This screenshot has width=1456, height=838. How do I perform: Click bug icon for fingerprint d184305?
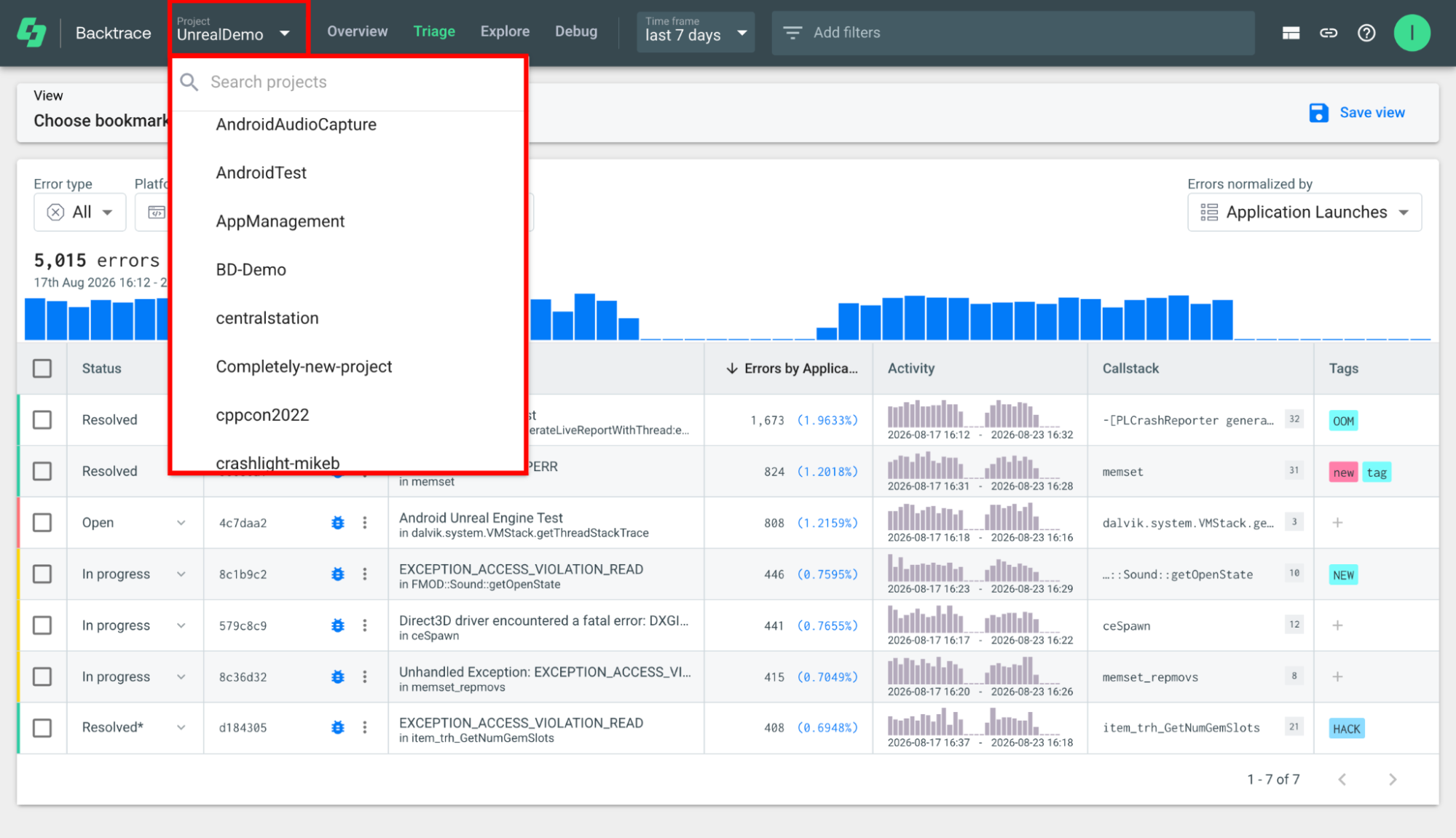coord(338,728)
